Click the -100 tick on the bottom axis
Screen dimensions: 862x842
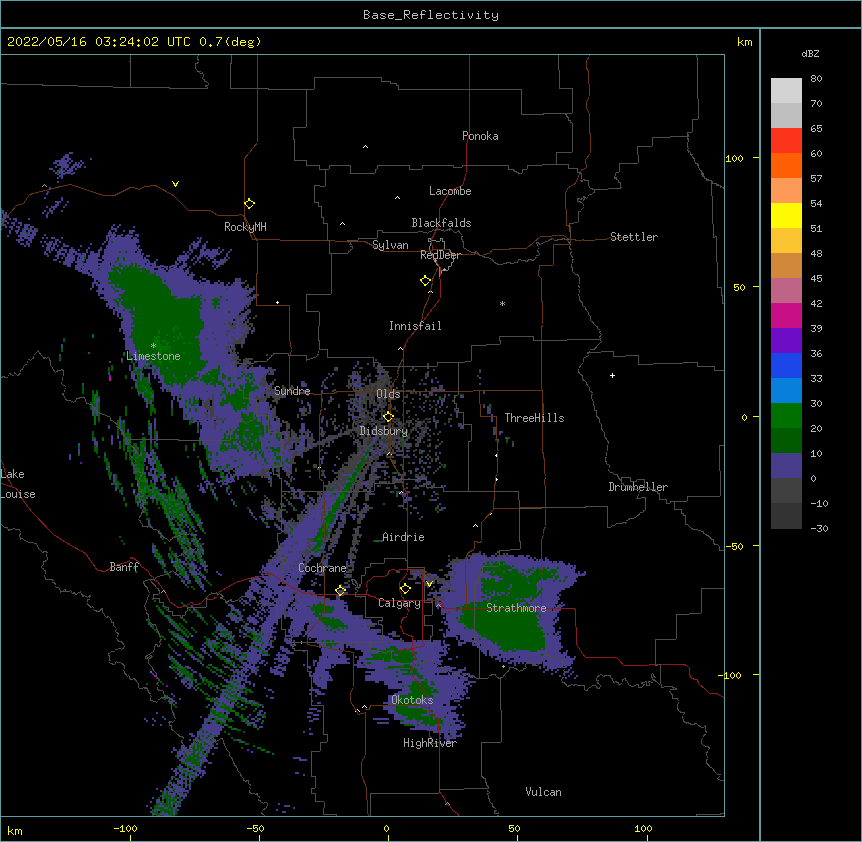tap(125, 828)
